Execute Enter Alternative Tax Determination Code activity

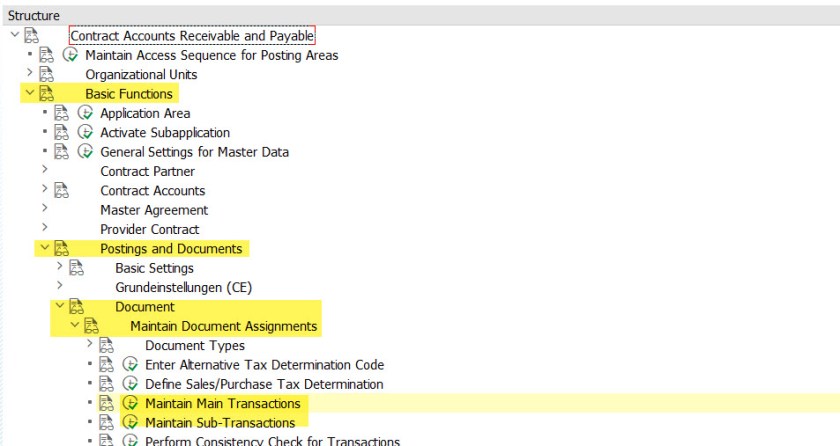pyautogui.click(x=130, y=365)
